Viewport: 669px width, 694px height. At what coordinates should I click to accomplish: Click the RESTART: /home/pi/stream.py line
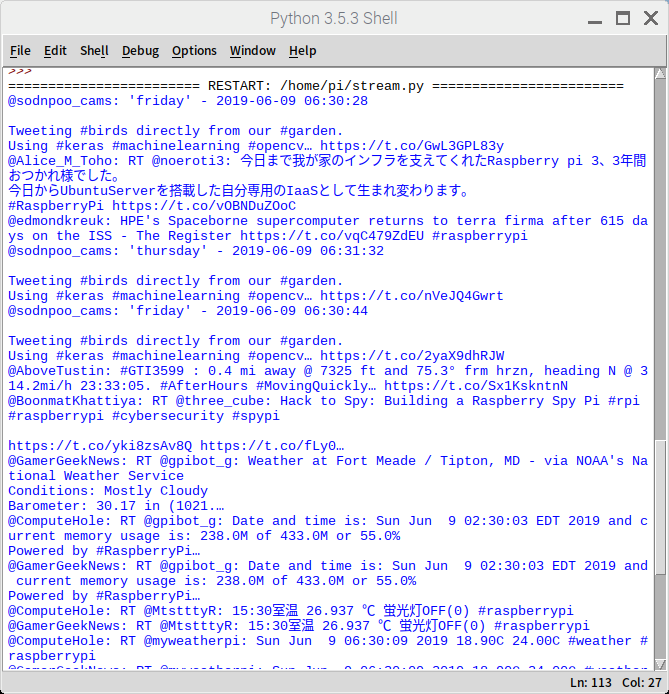(316, 86)
